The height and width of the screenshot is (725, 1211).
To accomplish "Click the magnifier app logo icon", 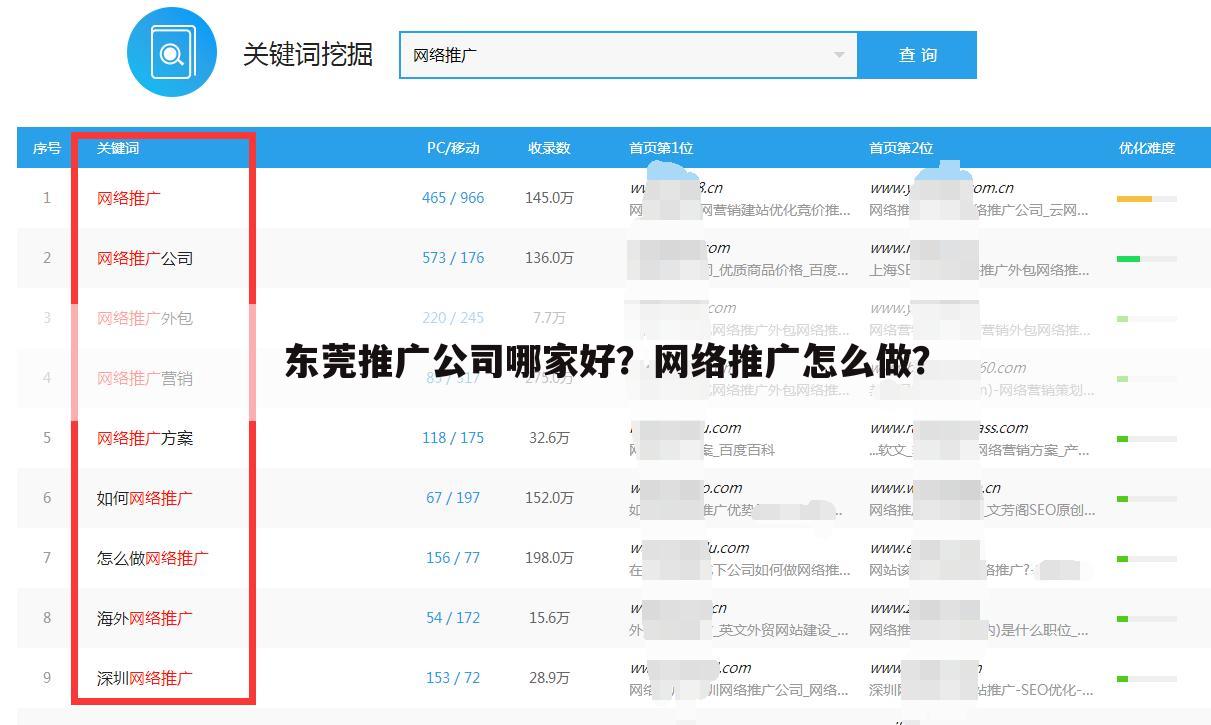I will [172, 53].
